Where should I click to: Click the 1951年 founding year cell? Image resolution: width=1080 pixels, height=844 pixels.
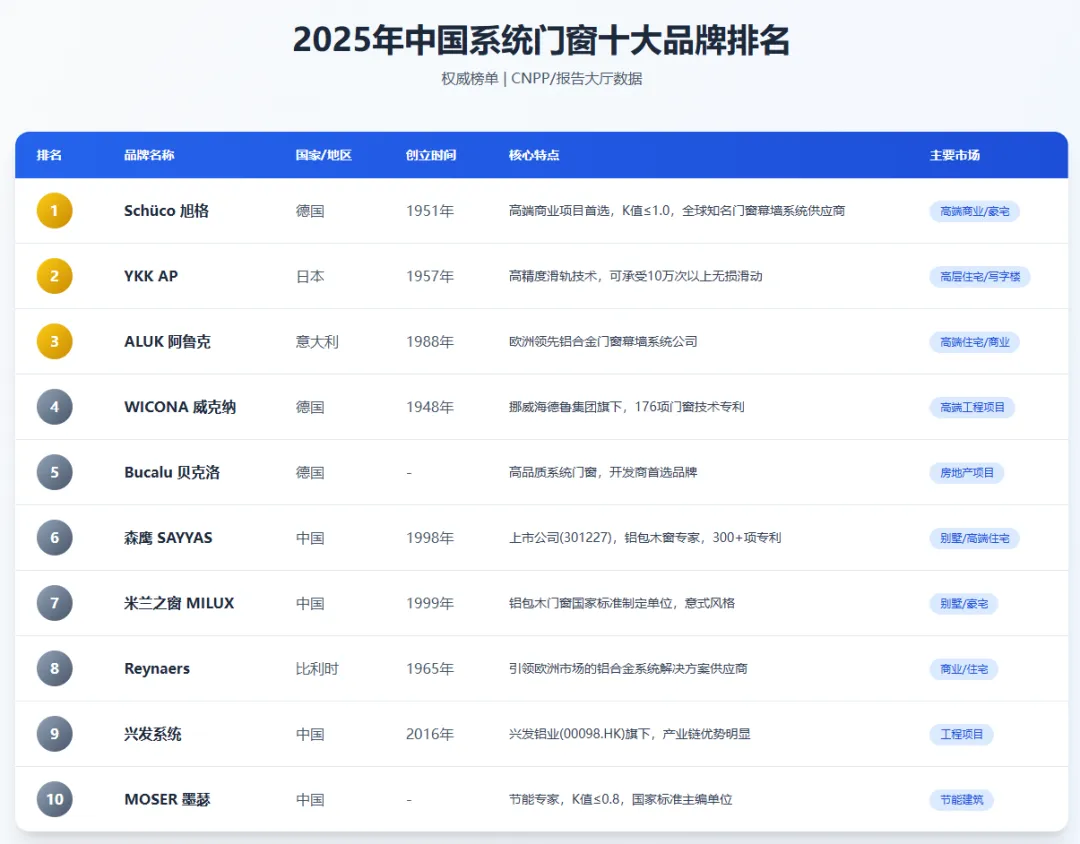tap(430, 212)
